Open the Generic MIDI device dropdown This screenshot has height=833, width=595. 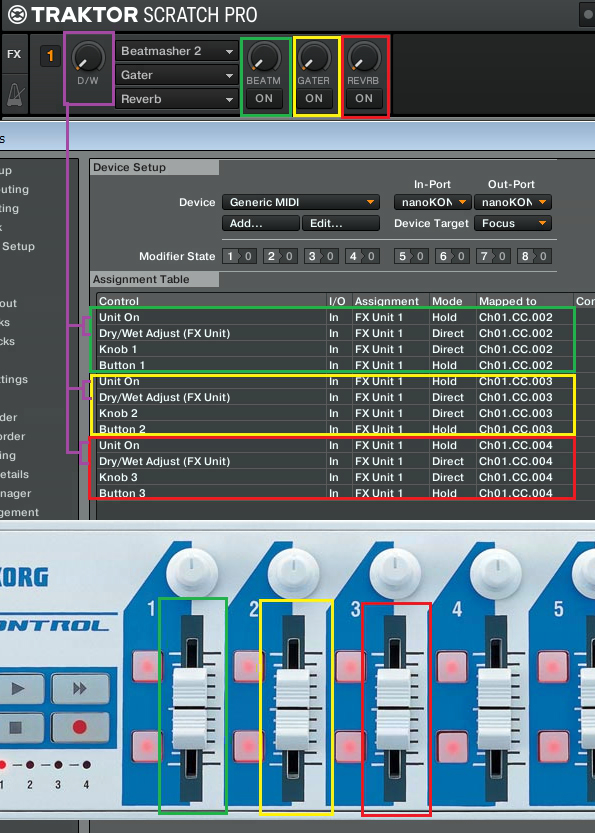pyautogui.click(x=301, y=202)
